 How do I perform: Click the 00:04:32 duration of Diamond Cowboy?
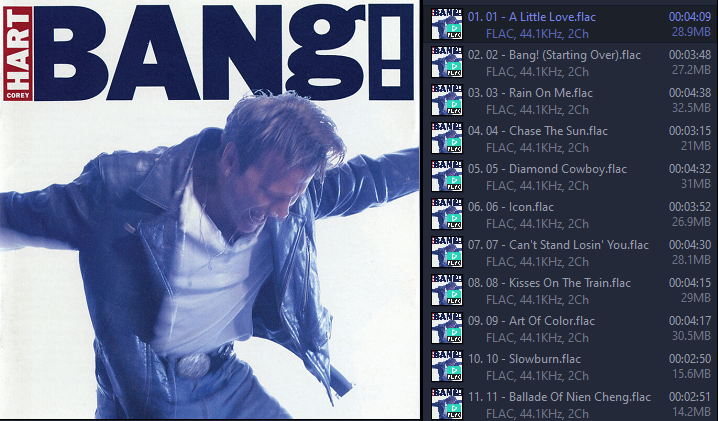[x=690, y=169]
